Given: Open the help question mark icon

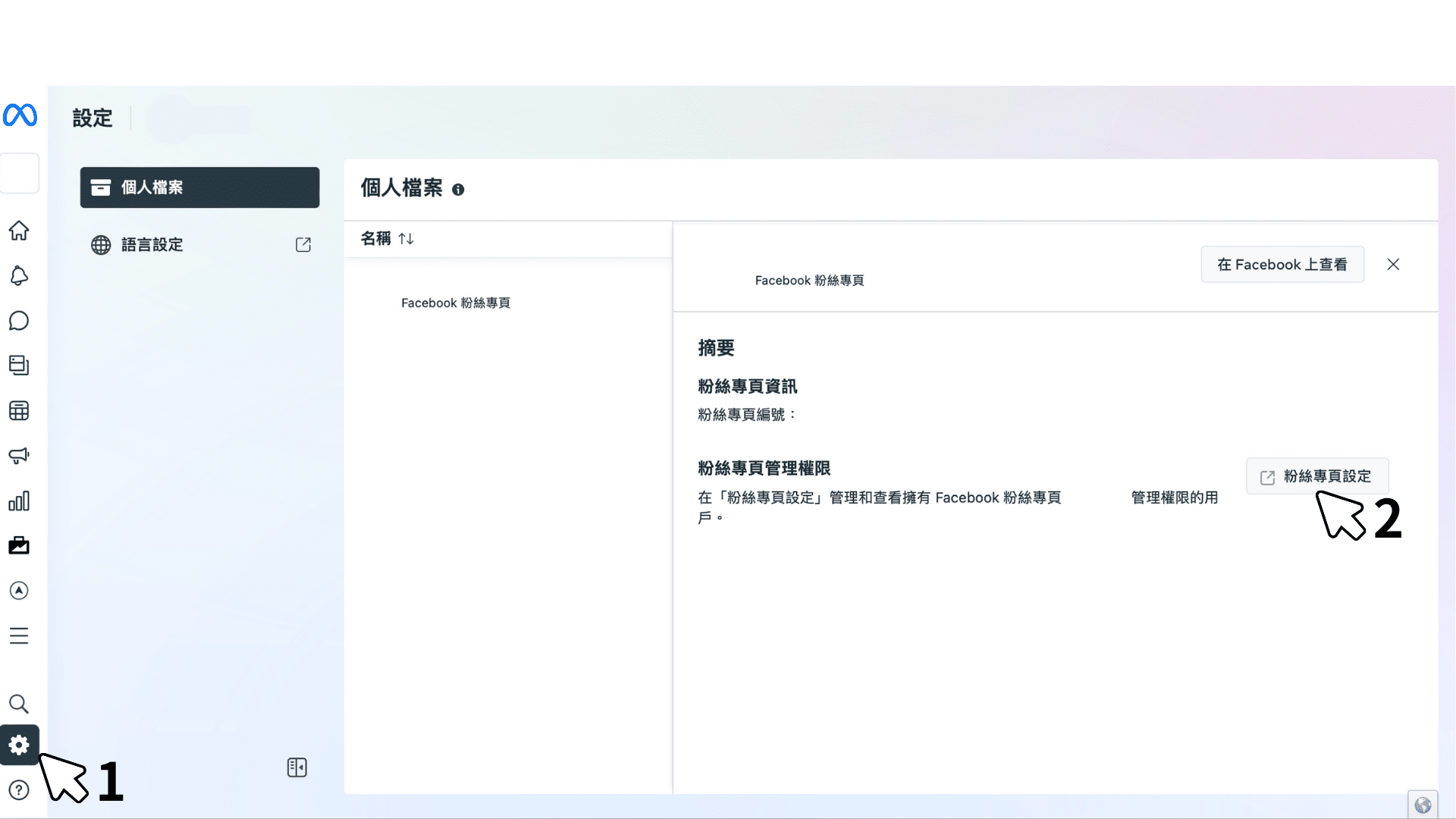Looking at the screenshot, I should [x=19, y=790].
